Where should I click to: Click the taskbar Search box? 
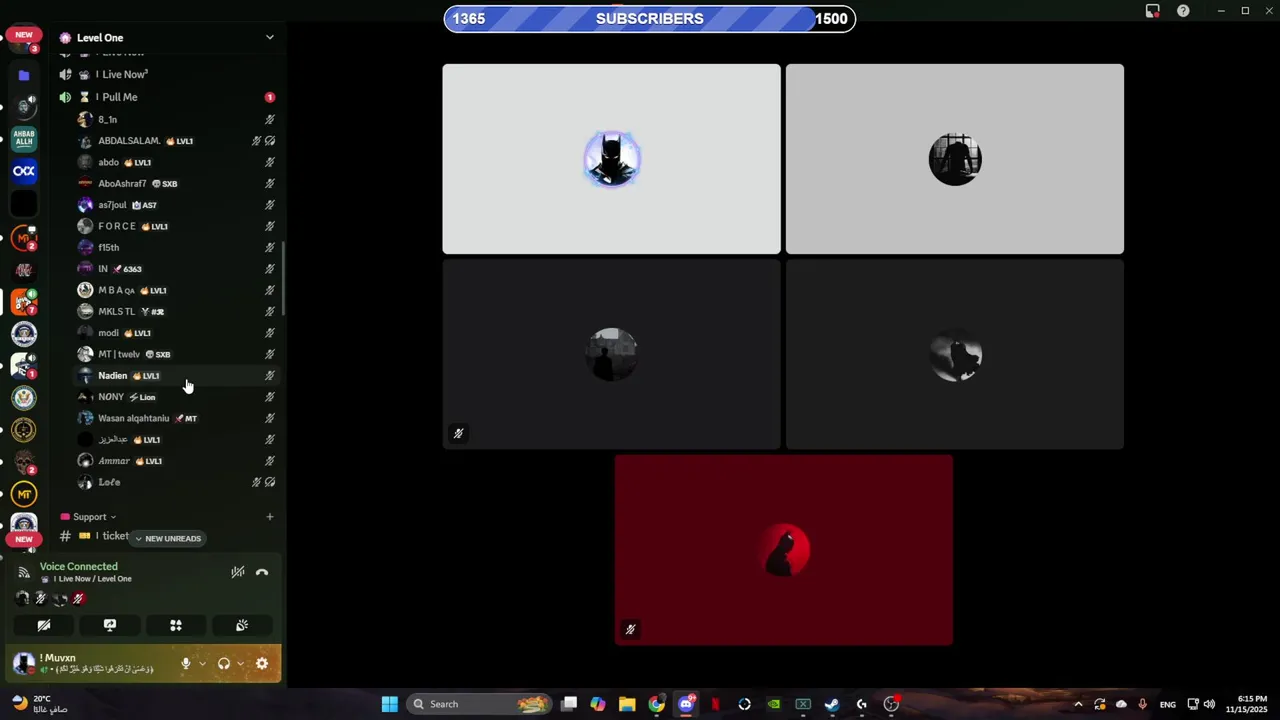point(480,704)
